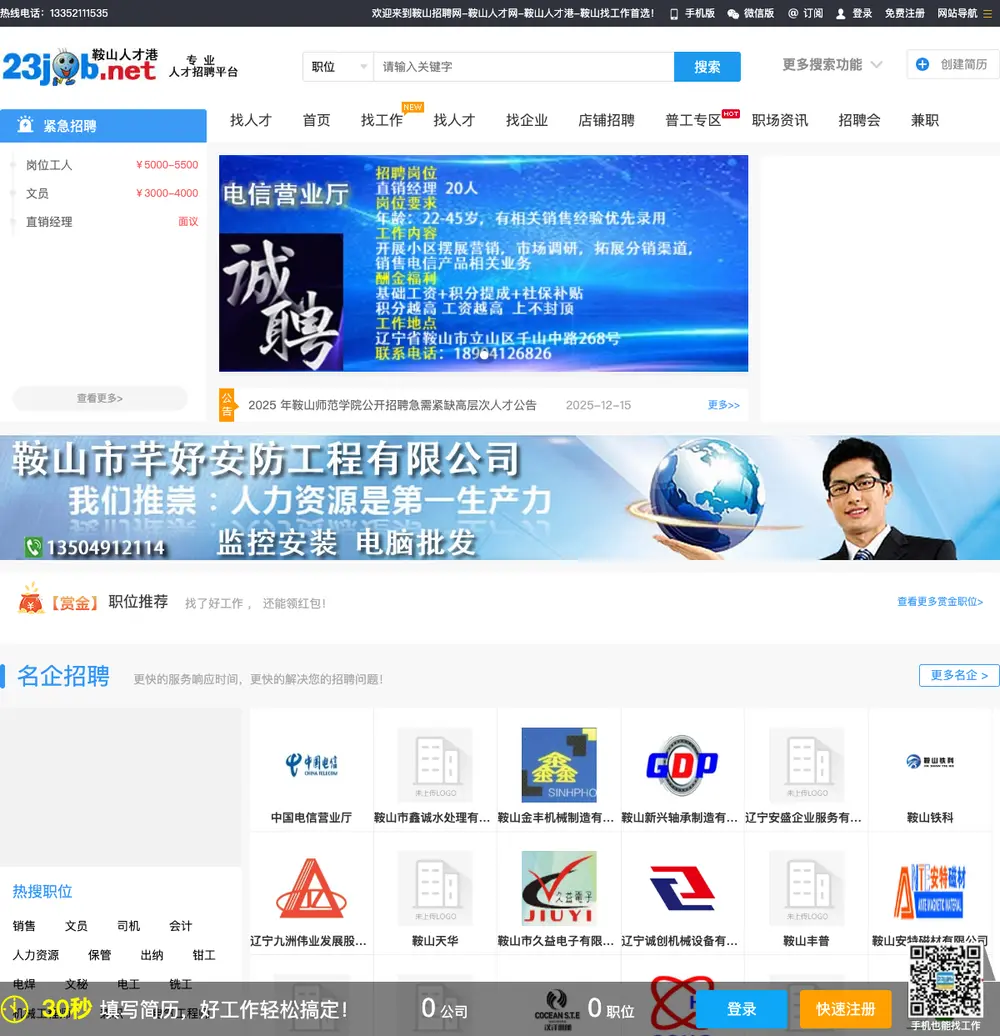Open the 职位 search type dropdown
The height and width of the screenshot is (1036, 1000).
pyautogui.click(x=338, y=67)
